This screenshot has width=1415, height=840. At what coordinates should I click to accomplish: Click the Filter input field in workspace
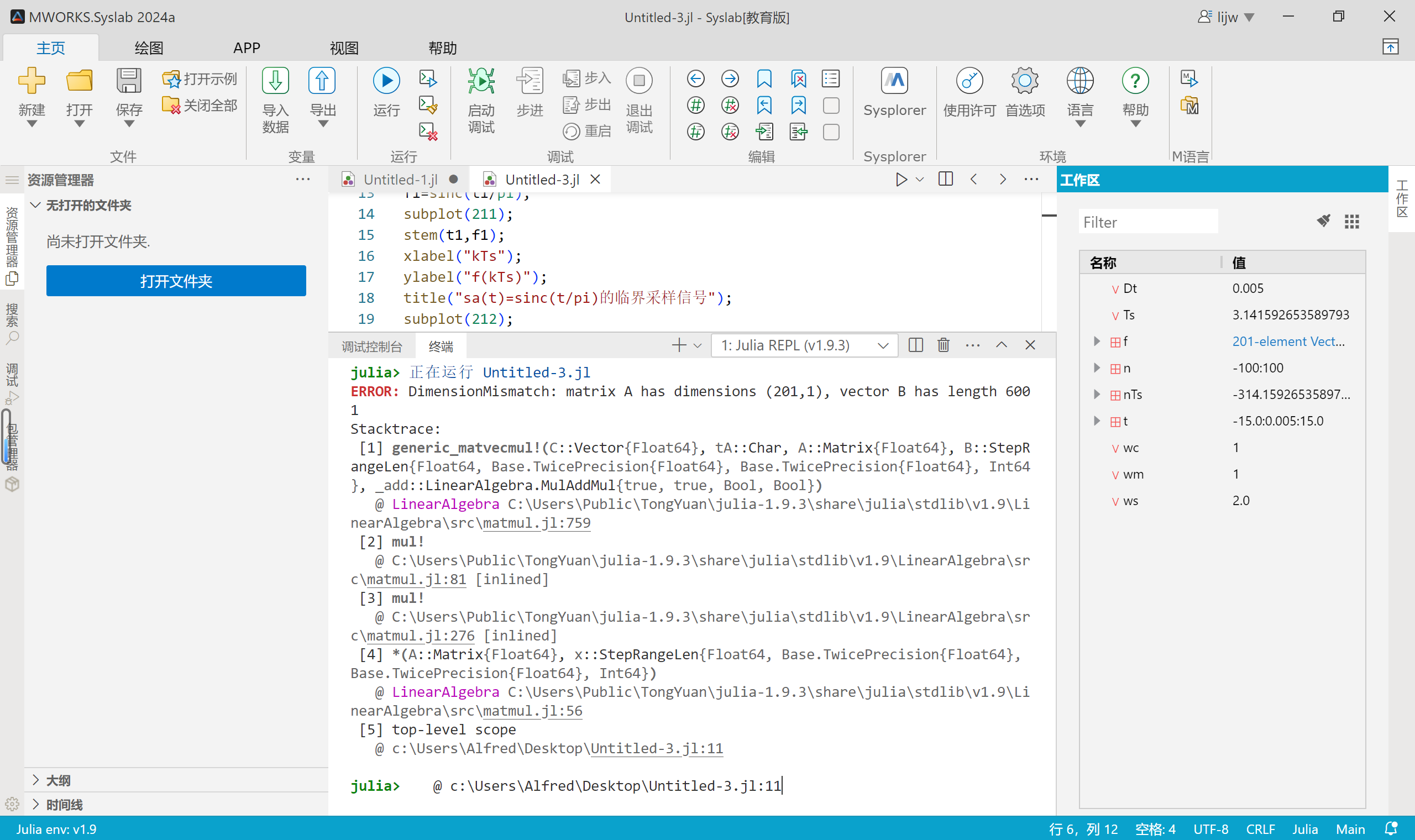(x=1148, y=221)
